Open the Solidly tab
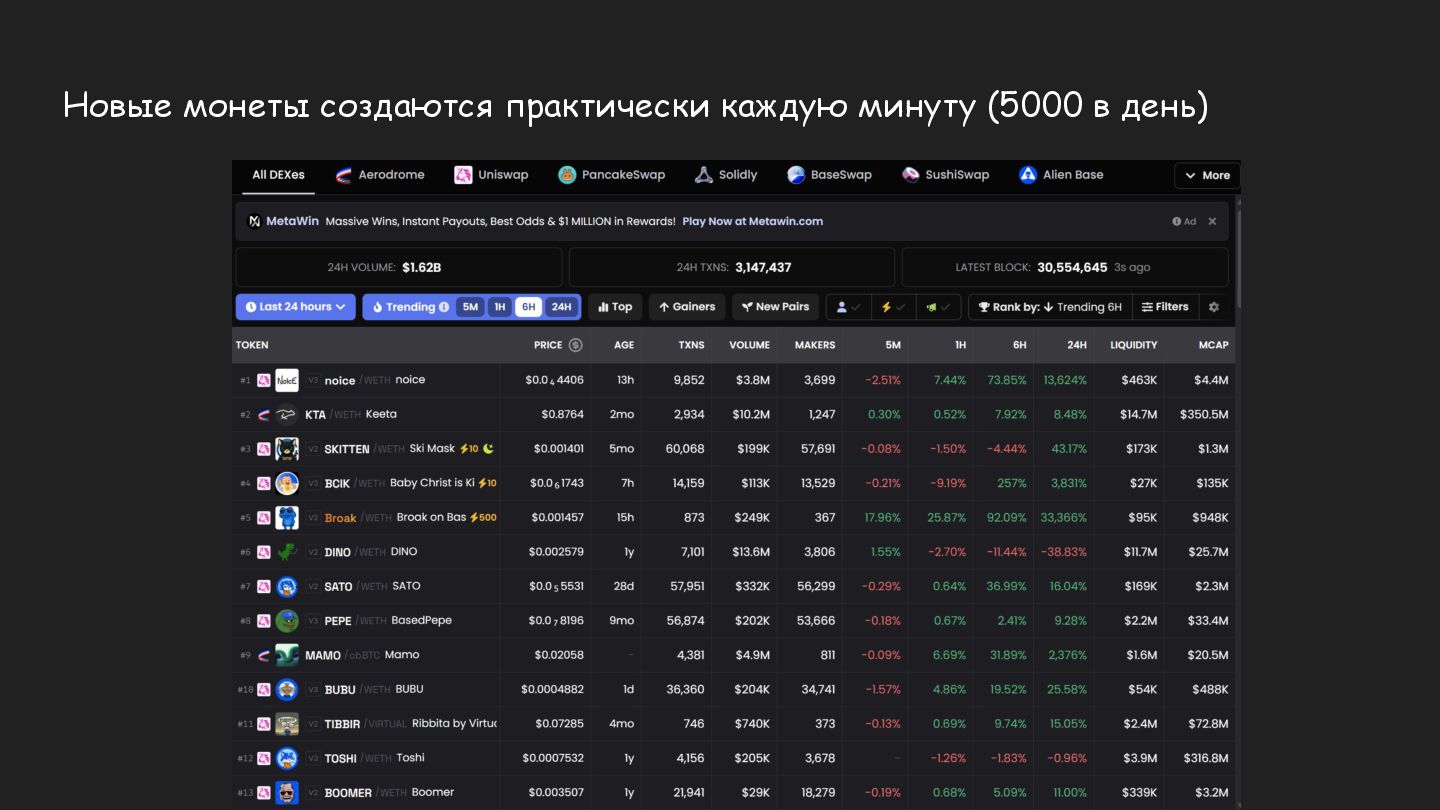 coord(726,175)
